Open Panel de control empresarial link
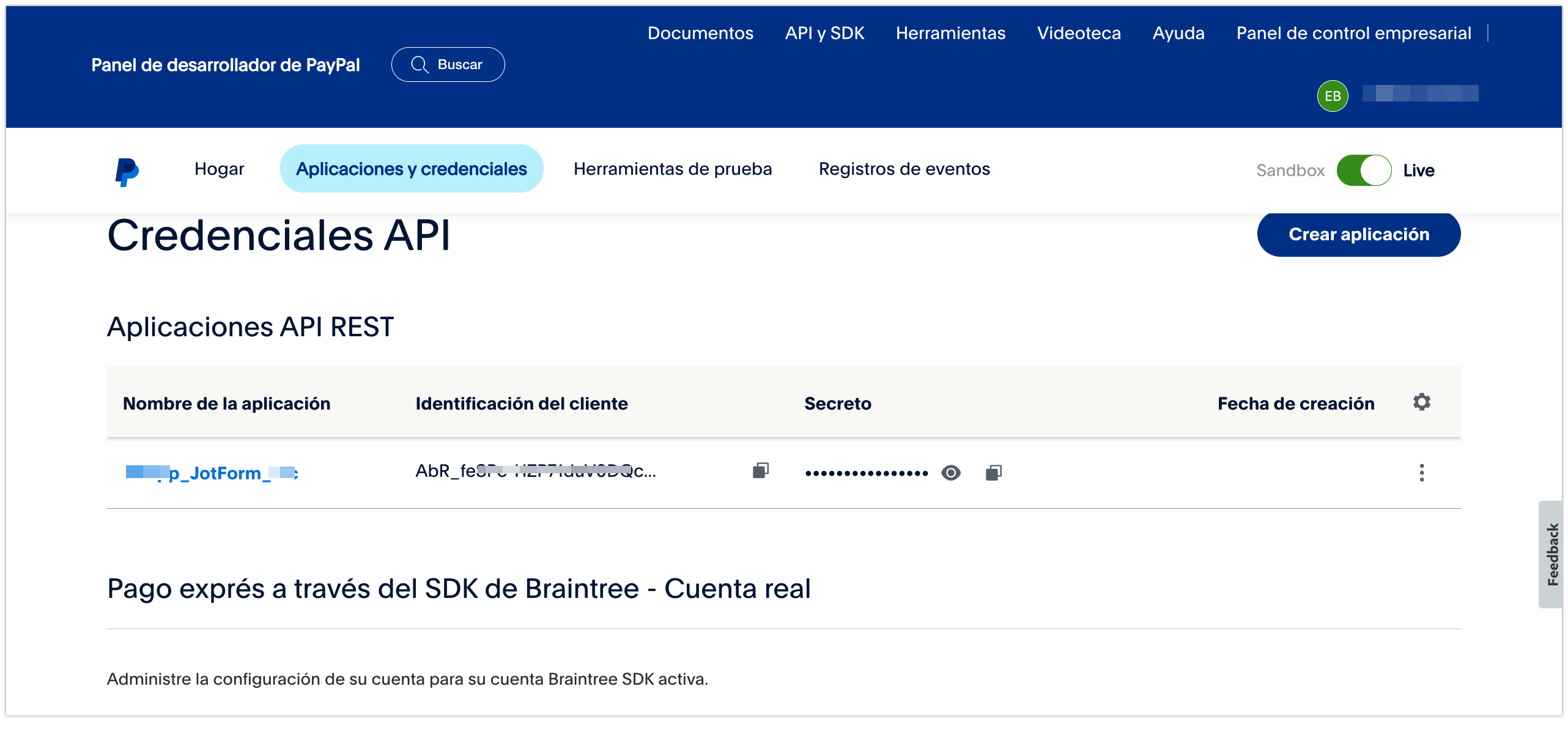This screenshot has height=752, width=1568. (x=1353, y=33)
